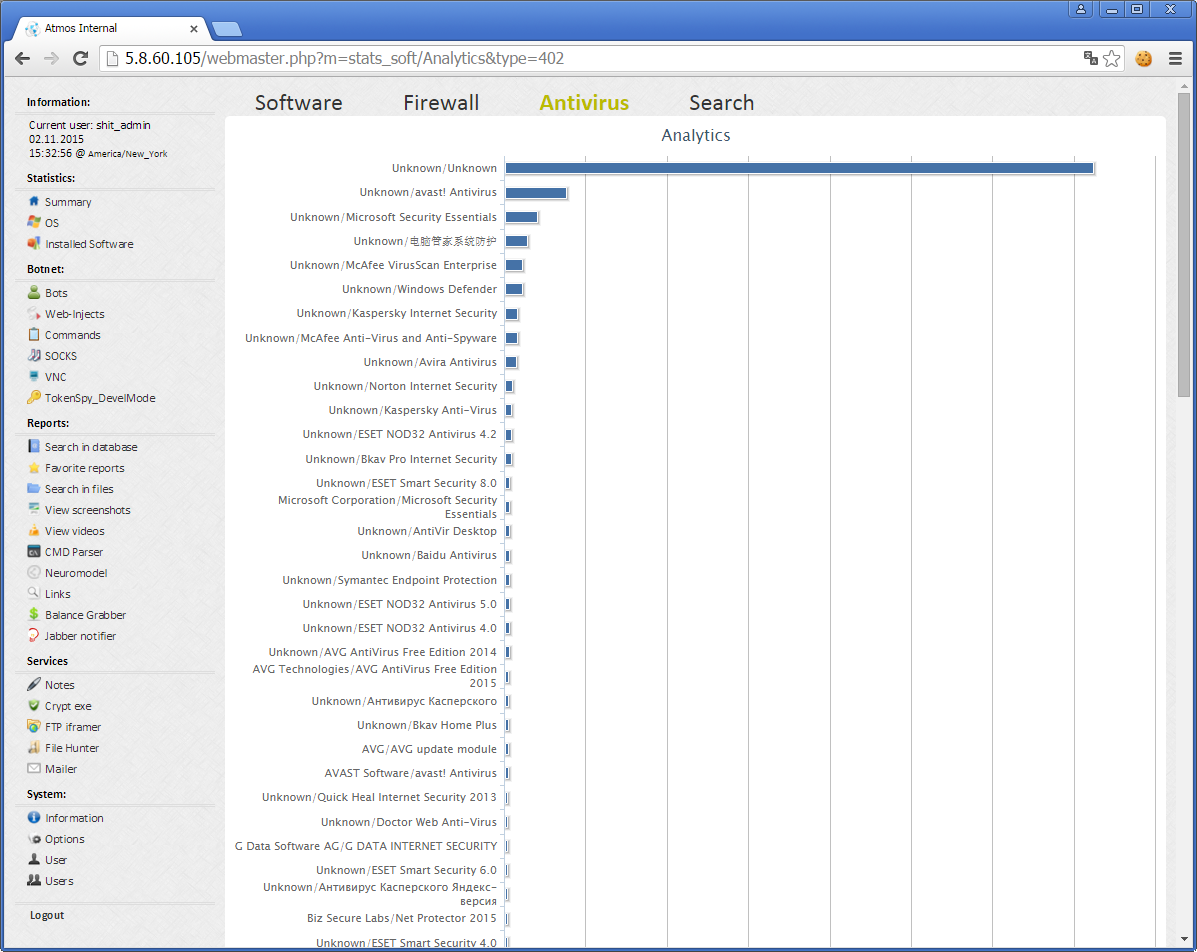Open the Chrome hamburger menu

pyautogui.click(x=1176, y=58)
